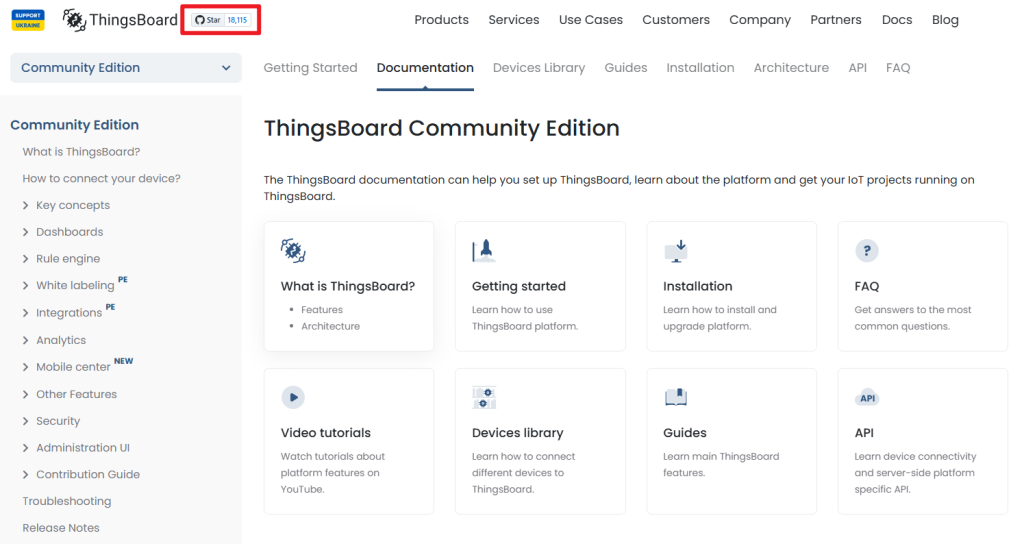This screenshot has height=544, width=1024.
Task: Click ThingsBoard logo text
Action: (133, 20)
